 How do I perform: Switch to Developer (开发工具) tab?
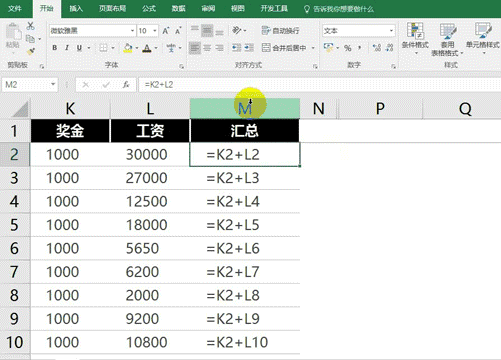click(274, 9)
